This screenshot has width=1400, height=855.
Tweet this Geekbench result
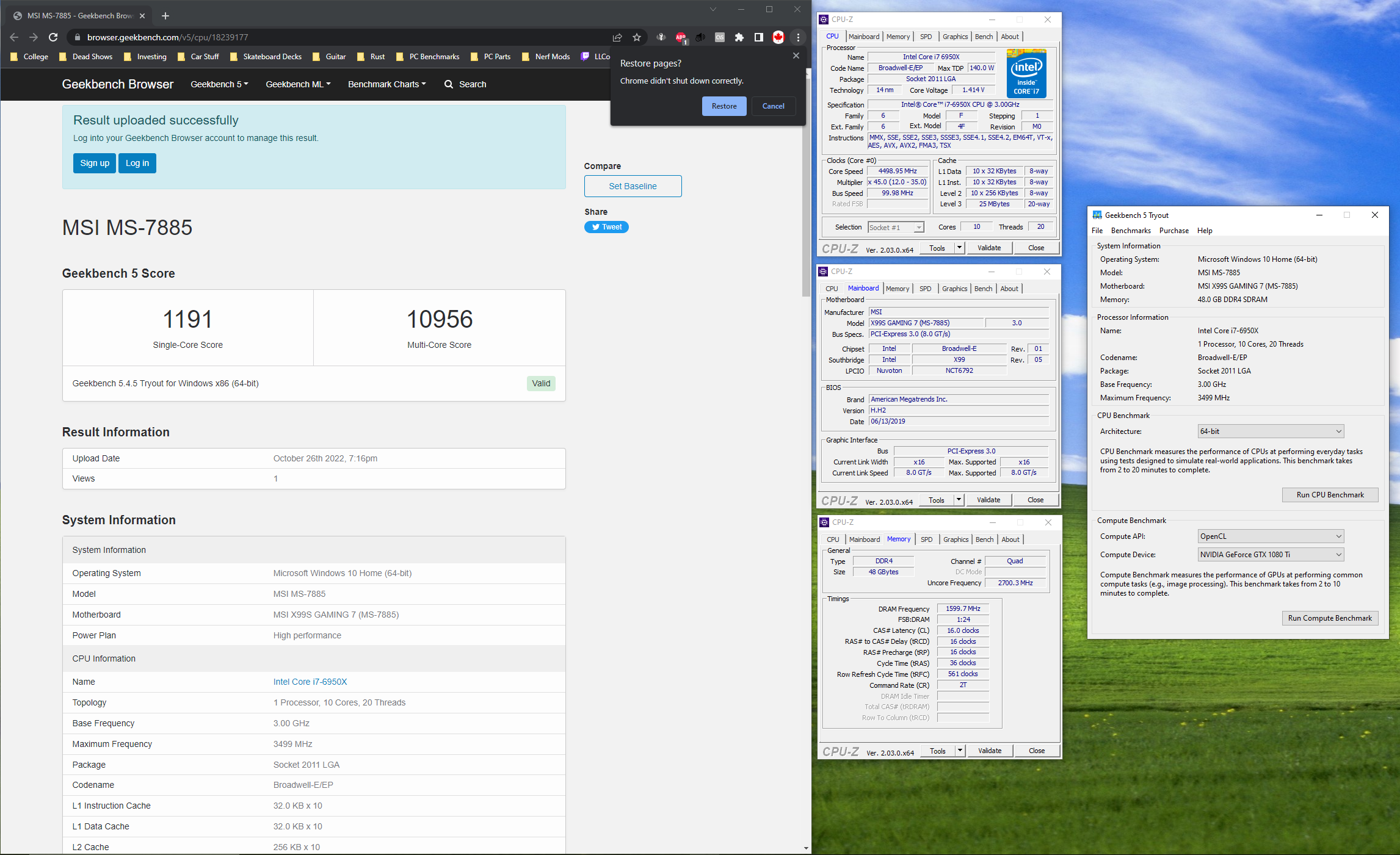606,227
